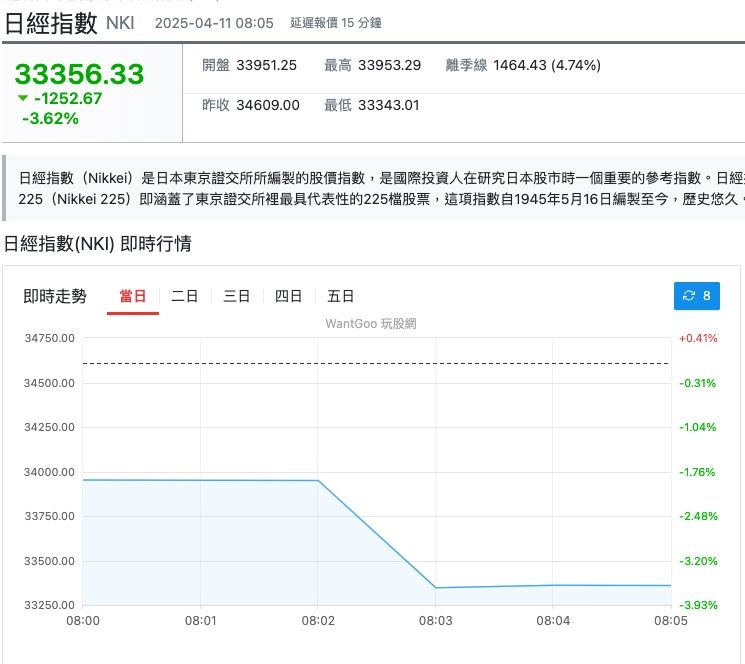The image size is (745, 664).
Task: Open the 三日 chart tab
Action: (237, 296)
